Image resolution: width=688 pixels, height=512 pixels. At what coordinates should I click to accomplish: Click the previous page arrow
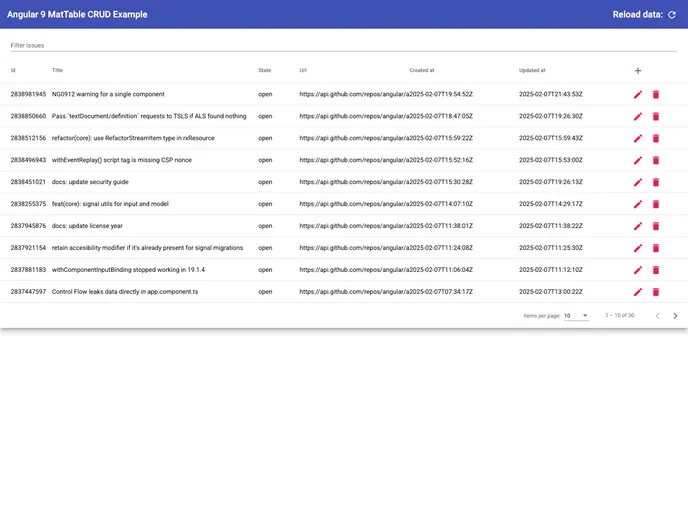(657, 316)
